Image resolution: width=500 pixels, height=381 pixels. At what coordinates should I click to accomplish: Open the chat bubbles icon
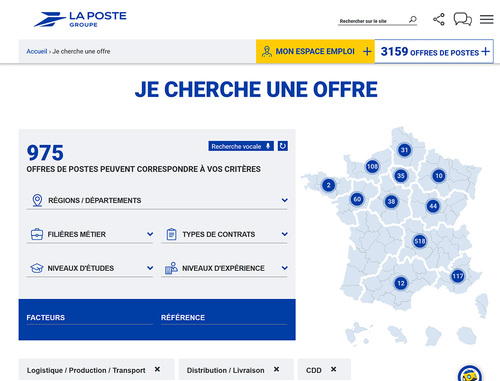click(x=462, y=19)
